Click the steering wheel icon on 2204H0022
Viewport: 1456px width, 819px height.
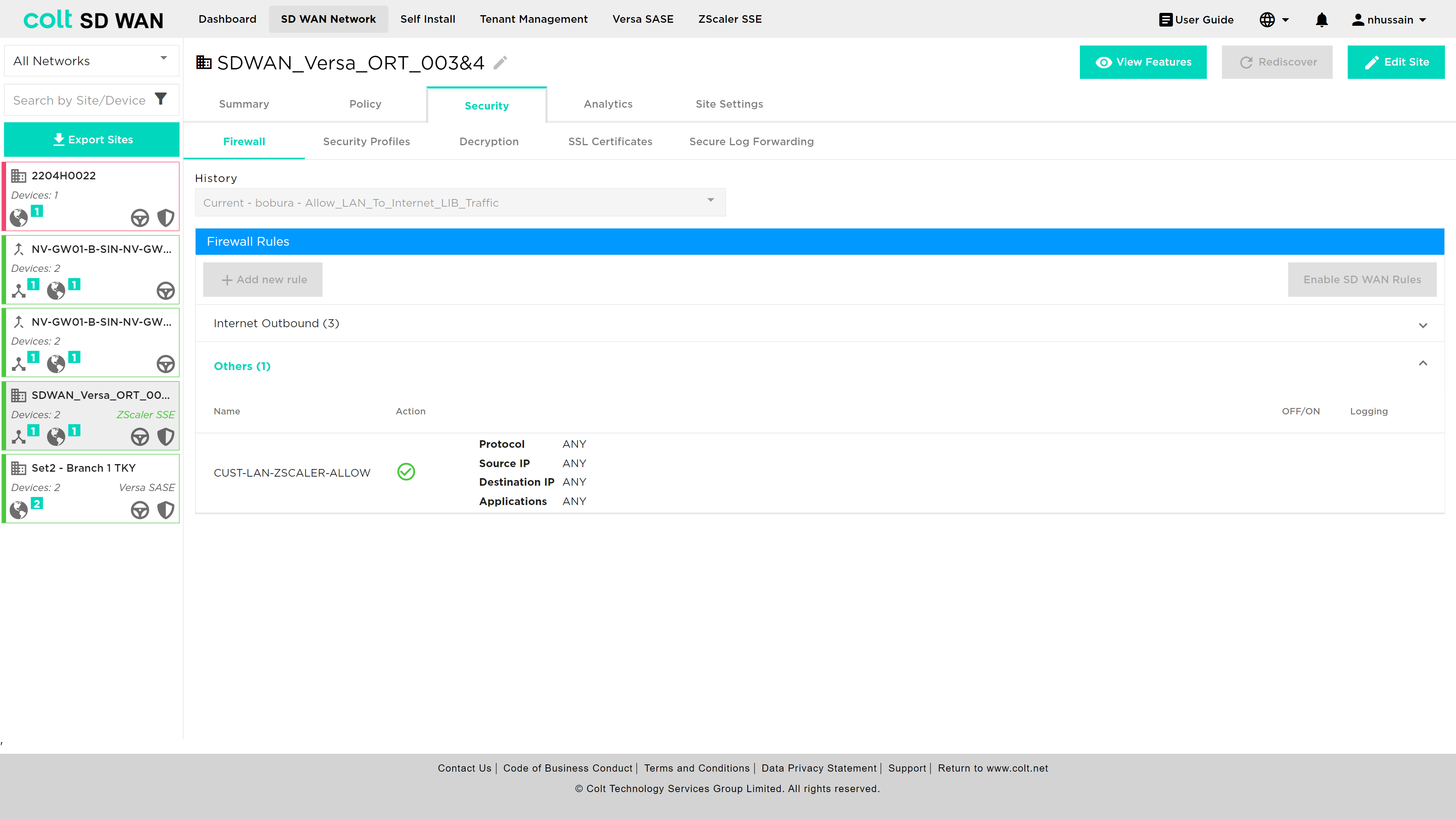click(140, 218)
